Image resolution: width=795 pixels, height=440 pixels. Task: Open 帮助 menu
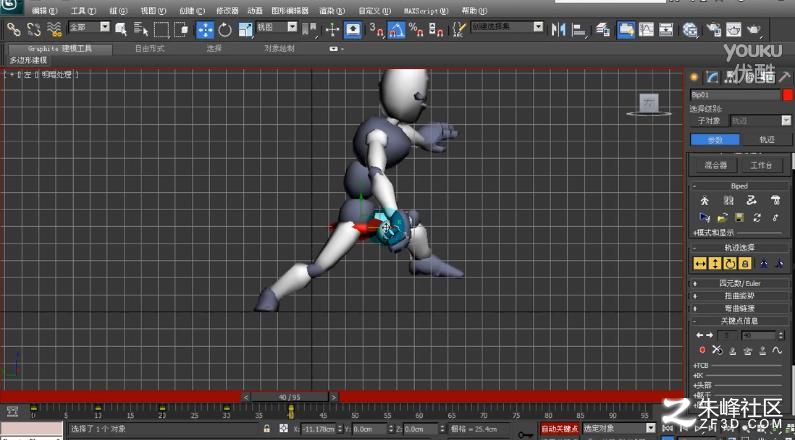click(476, 11)
